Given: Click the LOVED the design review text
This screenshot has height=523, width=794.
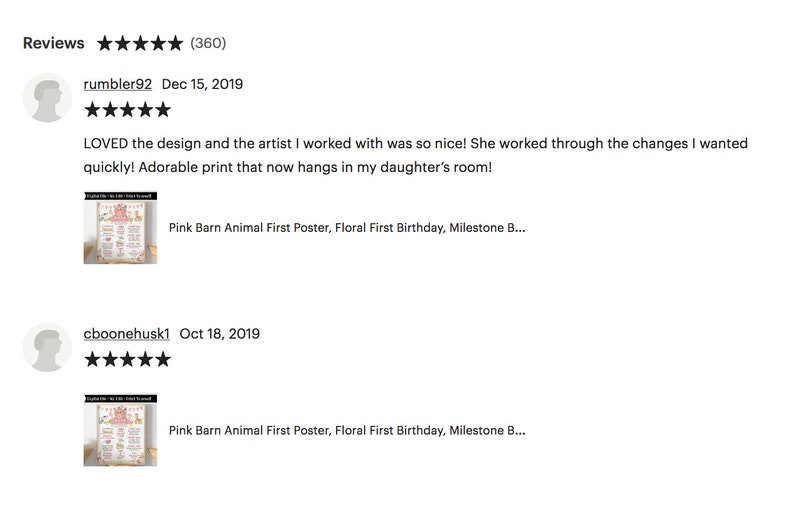Looking at the screenshot, I should click(415, 155).
